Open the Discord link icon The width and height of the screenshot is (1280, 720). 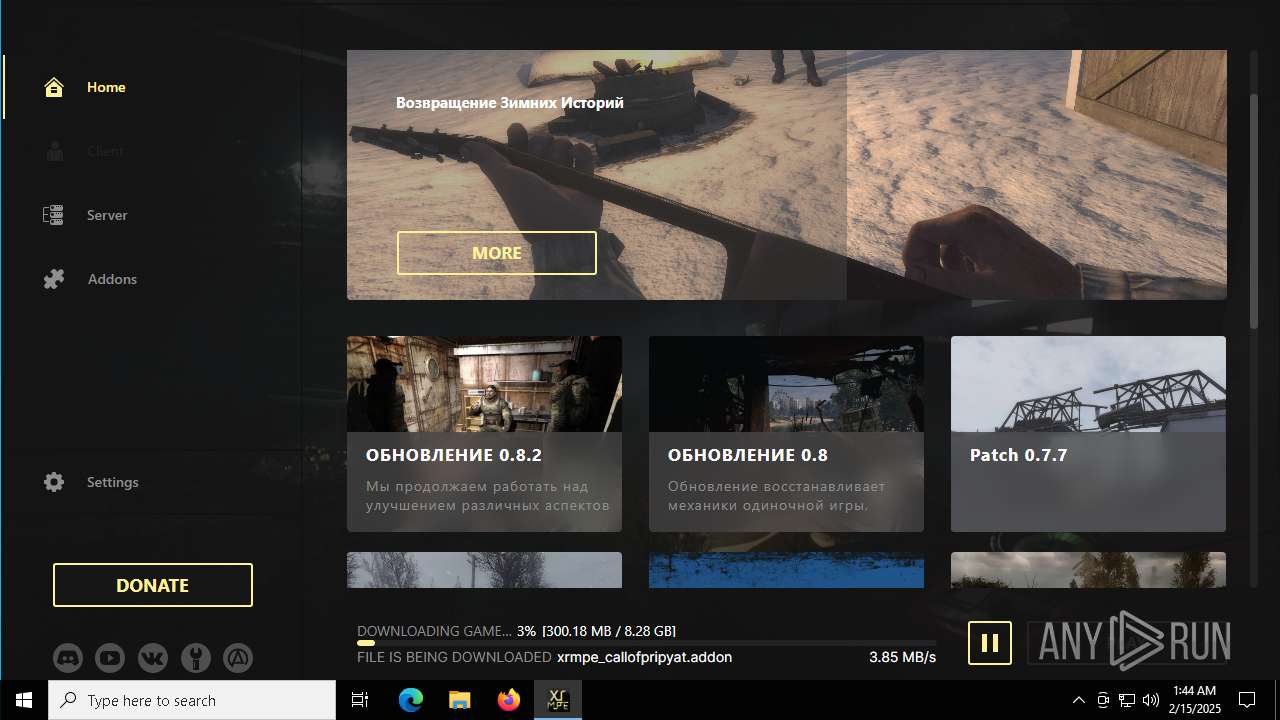click(x=68, y=658)
